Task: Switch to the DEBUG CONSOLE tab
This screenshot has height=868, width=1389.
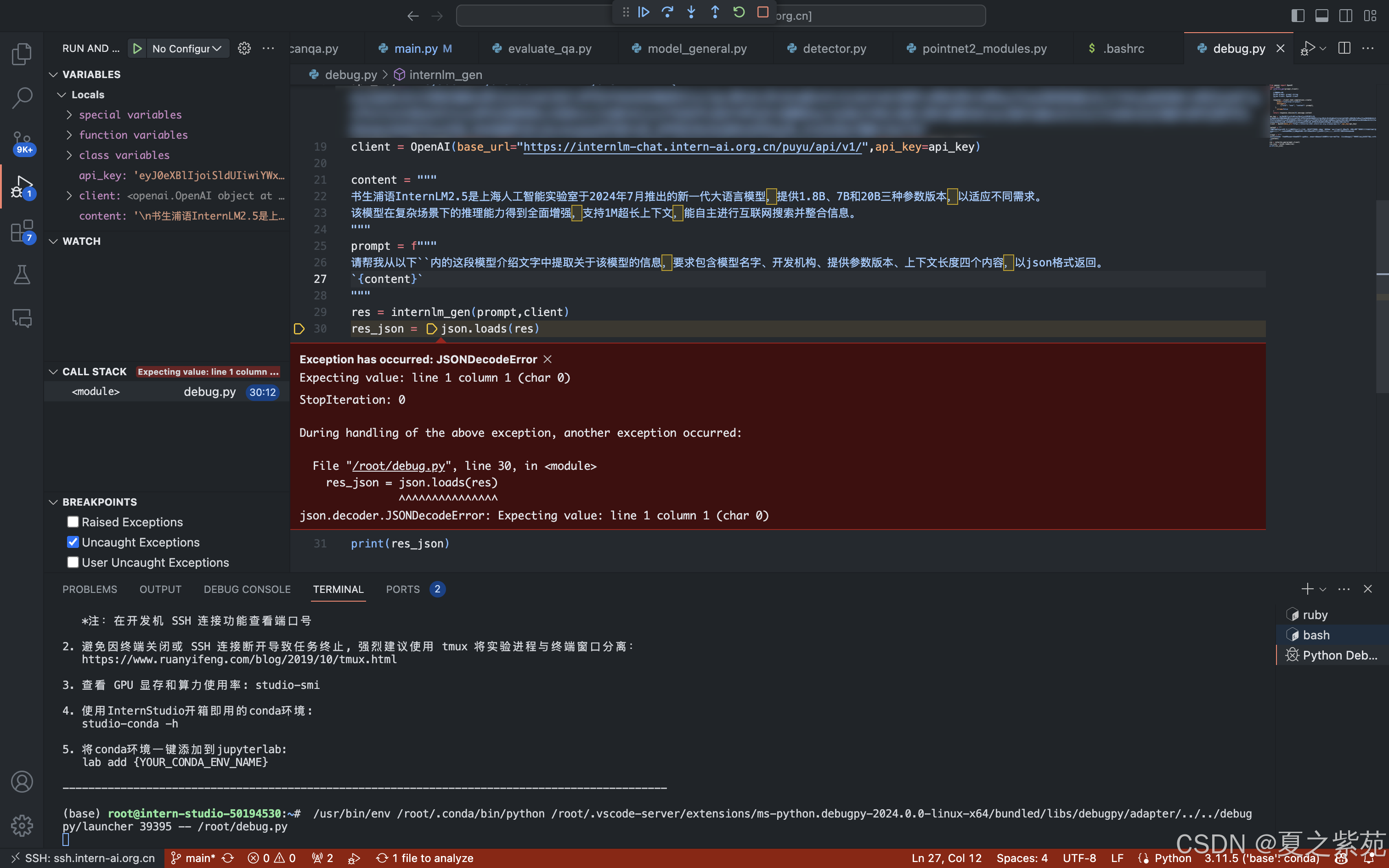Action: point(247,589)
